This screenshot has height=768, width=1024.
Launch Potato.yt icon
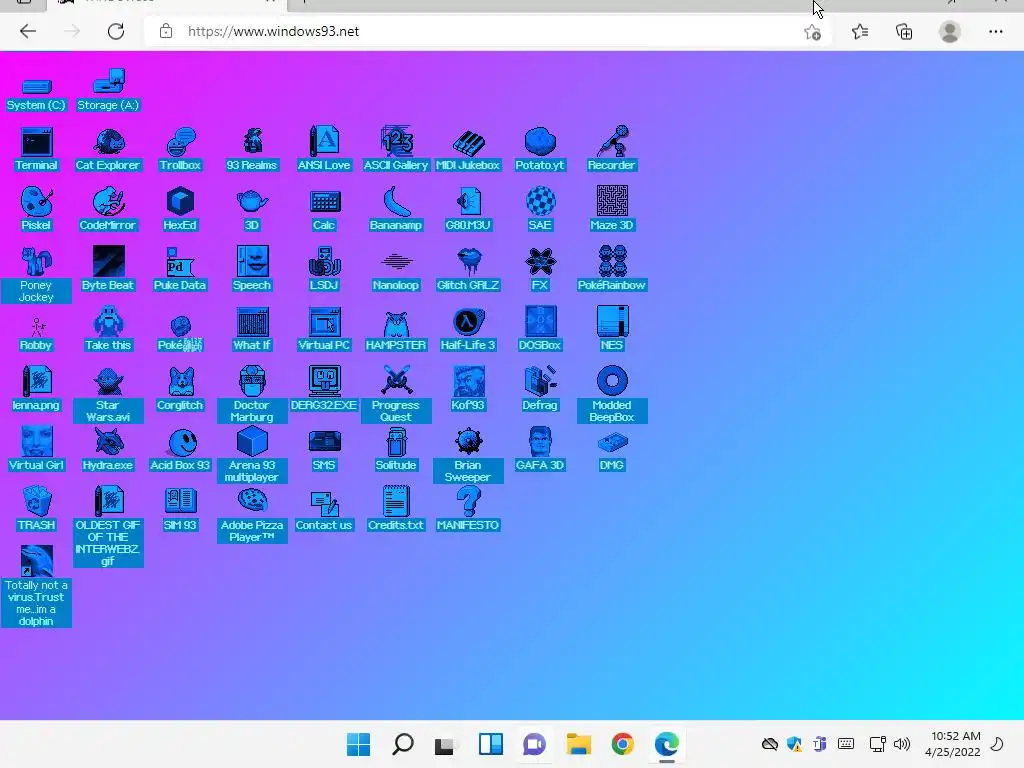539,150
